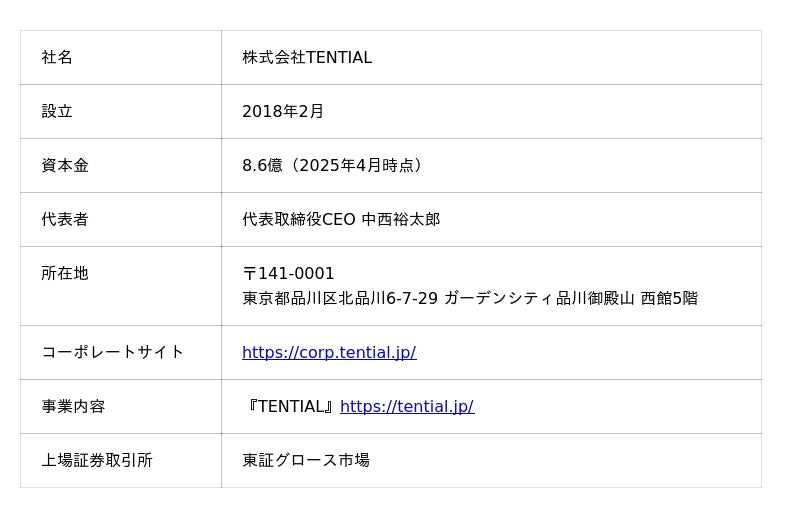Open the https://corp.tential.jp/ link
Viewport: 800px width, 518px height.
329,352
